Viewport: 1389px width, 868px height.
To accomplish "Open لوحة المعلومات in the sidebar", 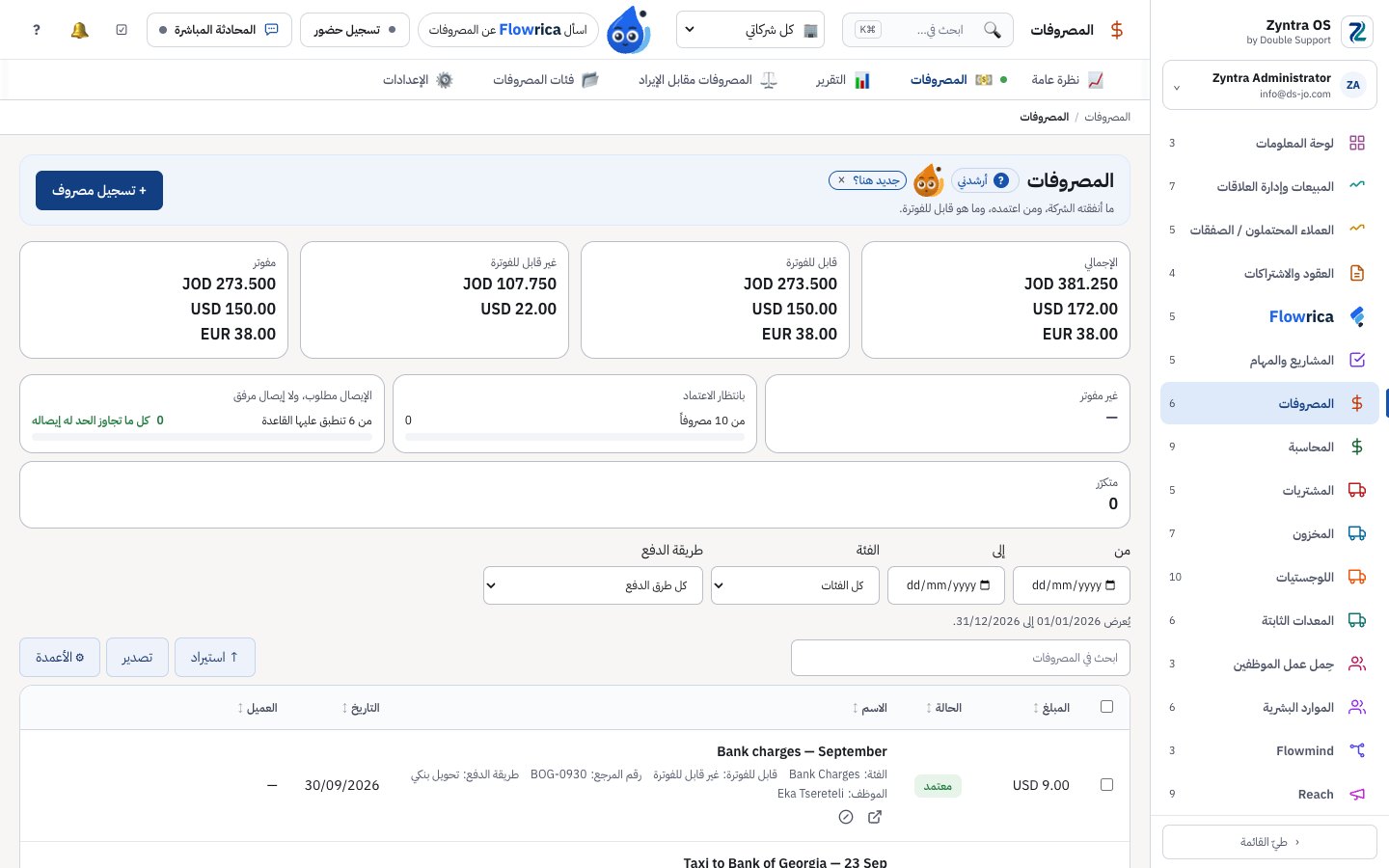I will tap(1268, 143).
